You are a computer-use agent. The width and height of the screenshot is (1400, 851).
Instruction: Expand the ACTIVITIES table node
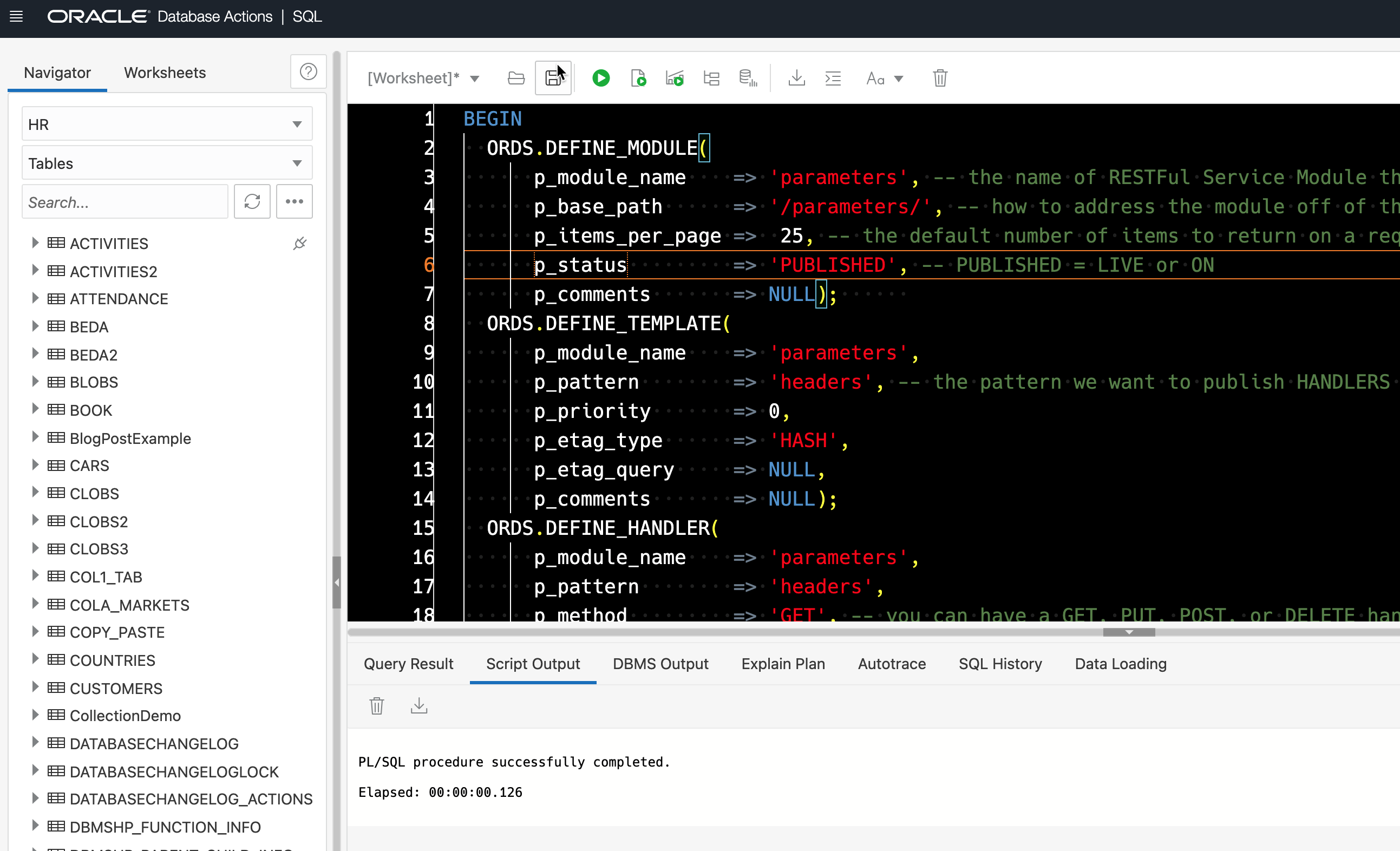[35, 243]
